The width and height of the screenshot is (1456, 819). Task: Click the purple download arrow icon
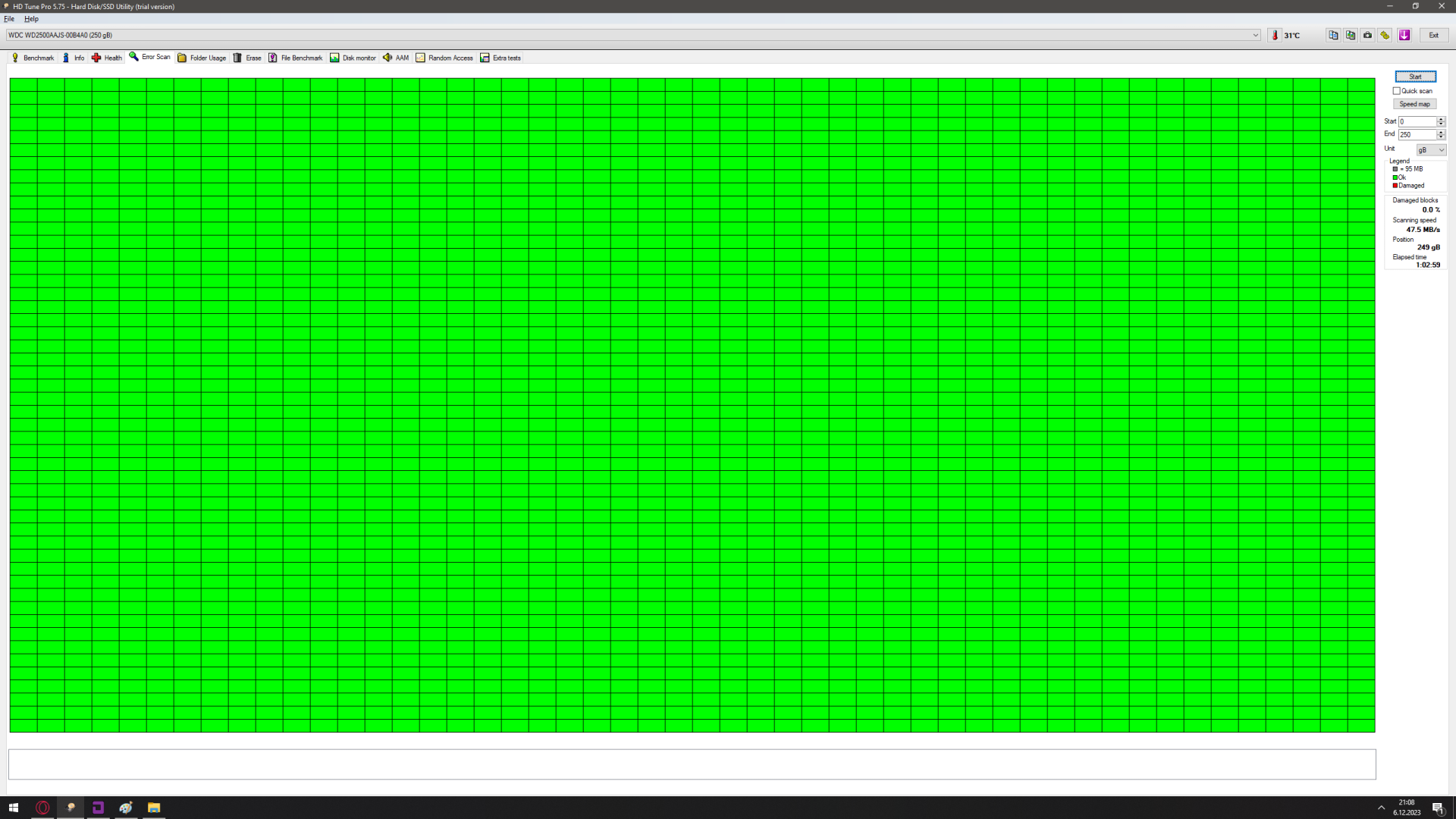[1404, 35]
